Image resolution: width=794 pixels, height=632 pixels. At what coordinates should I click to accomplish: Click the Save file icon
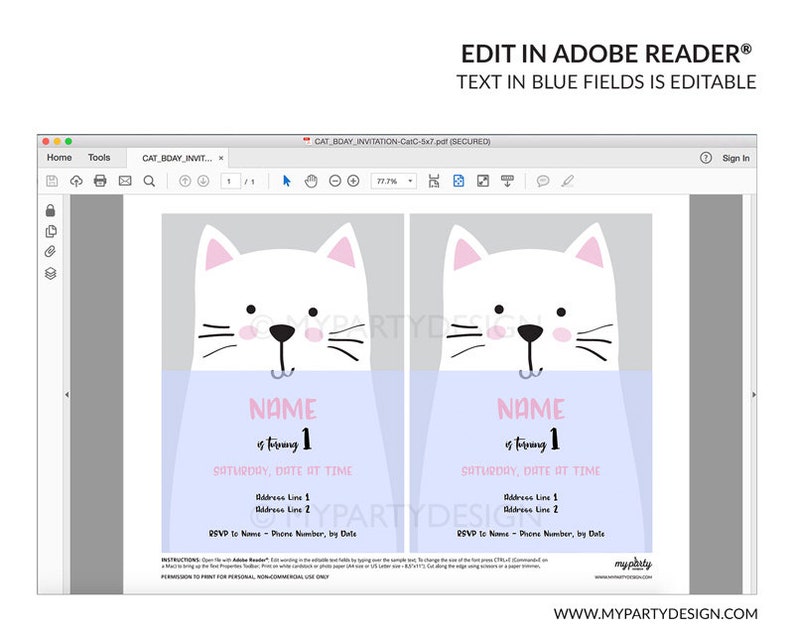click(x=52, y=181)
